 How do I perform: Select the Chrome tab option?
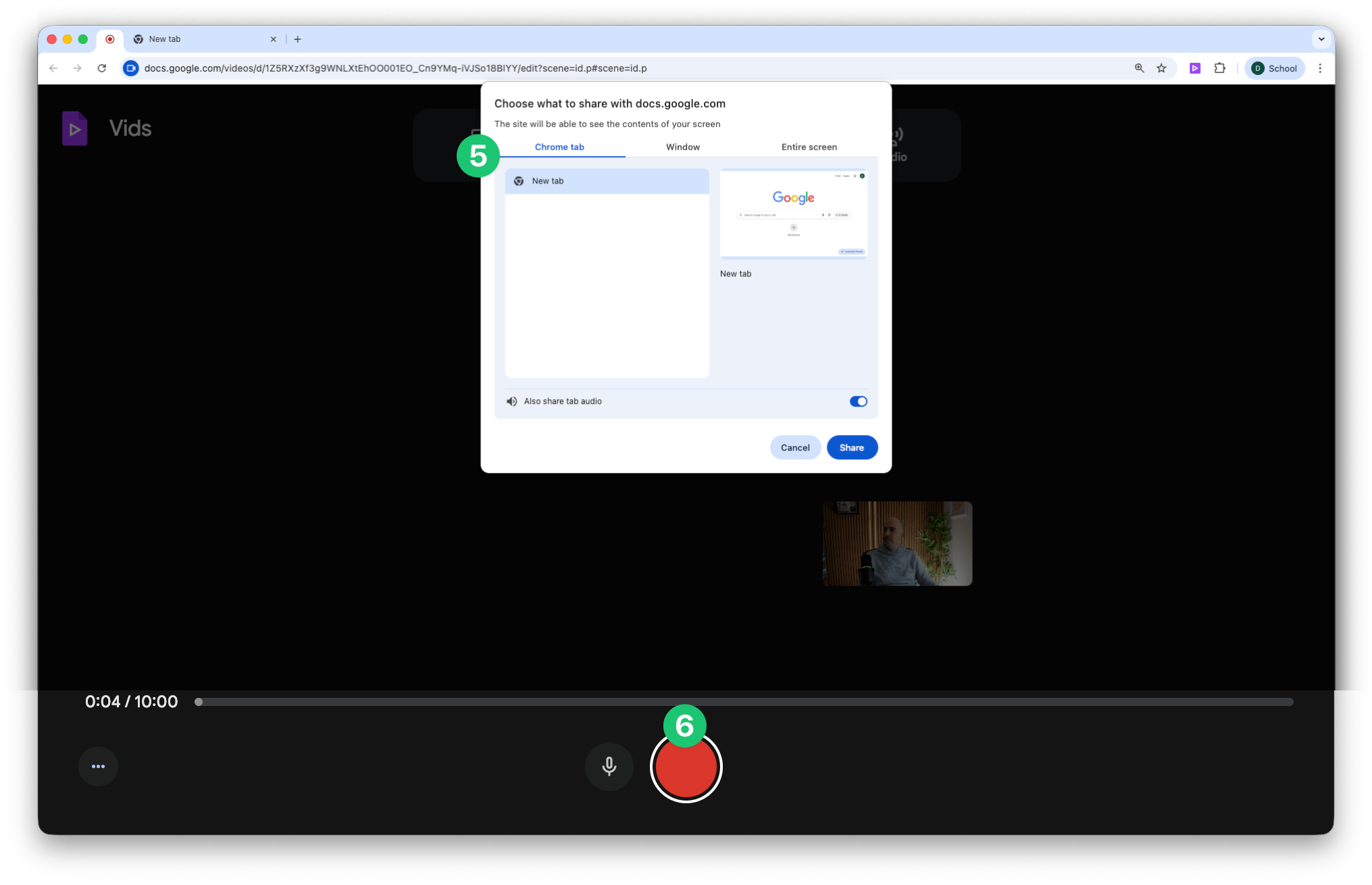(559, 147)
